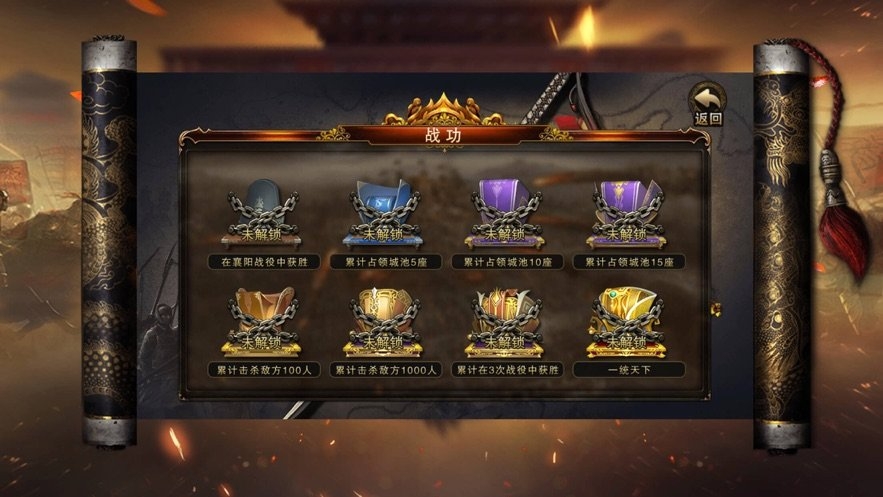883x497 pixels.
Task: Select the locked purple helmet for 占领城池10座
Action: click(505, 213)
